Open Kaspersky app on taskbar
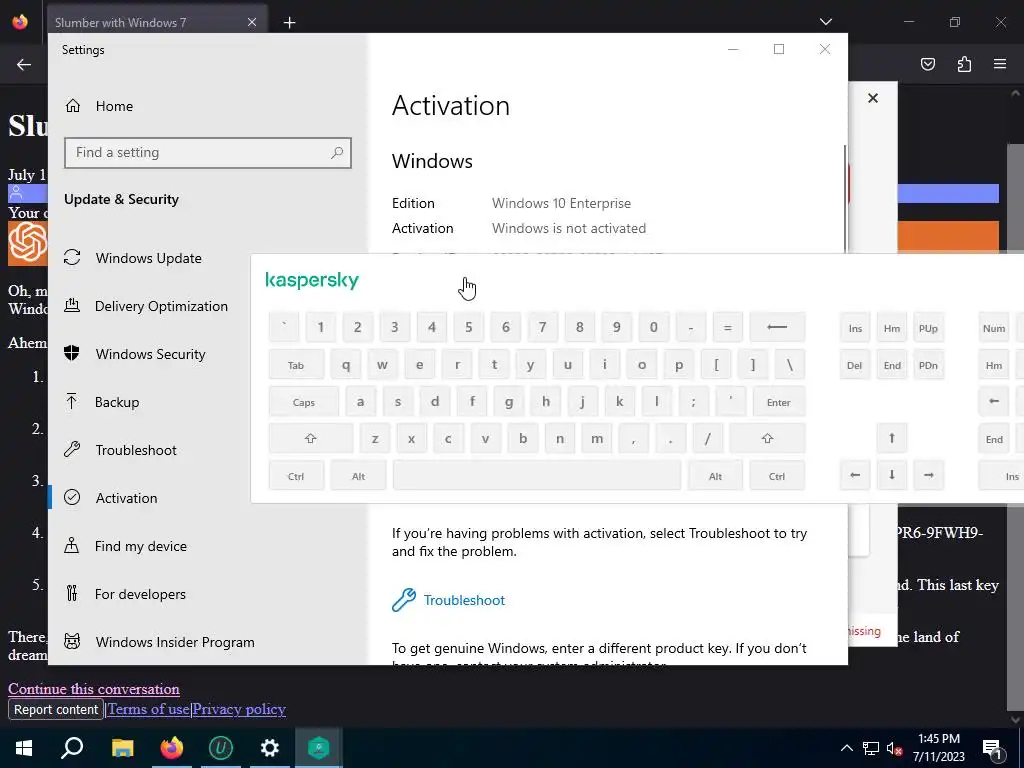 click(318, 748)
